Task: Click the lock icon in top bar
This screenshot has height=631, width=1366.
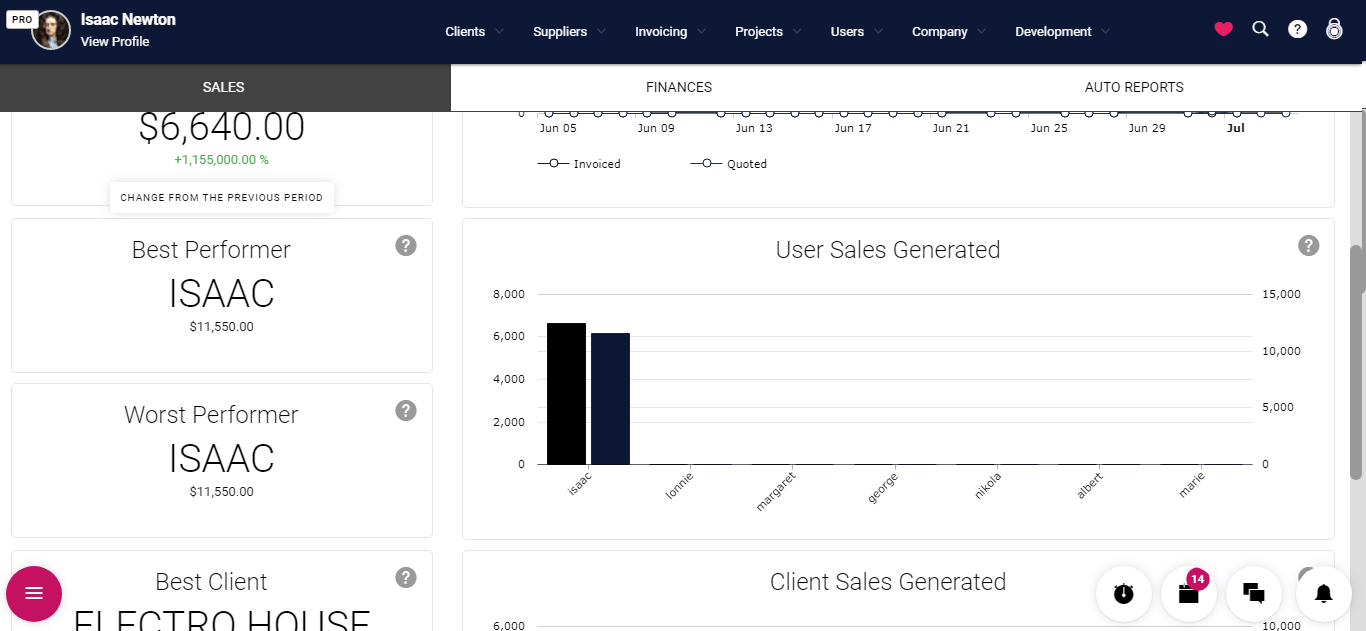Action: 1334,30
